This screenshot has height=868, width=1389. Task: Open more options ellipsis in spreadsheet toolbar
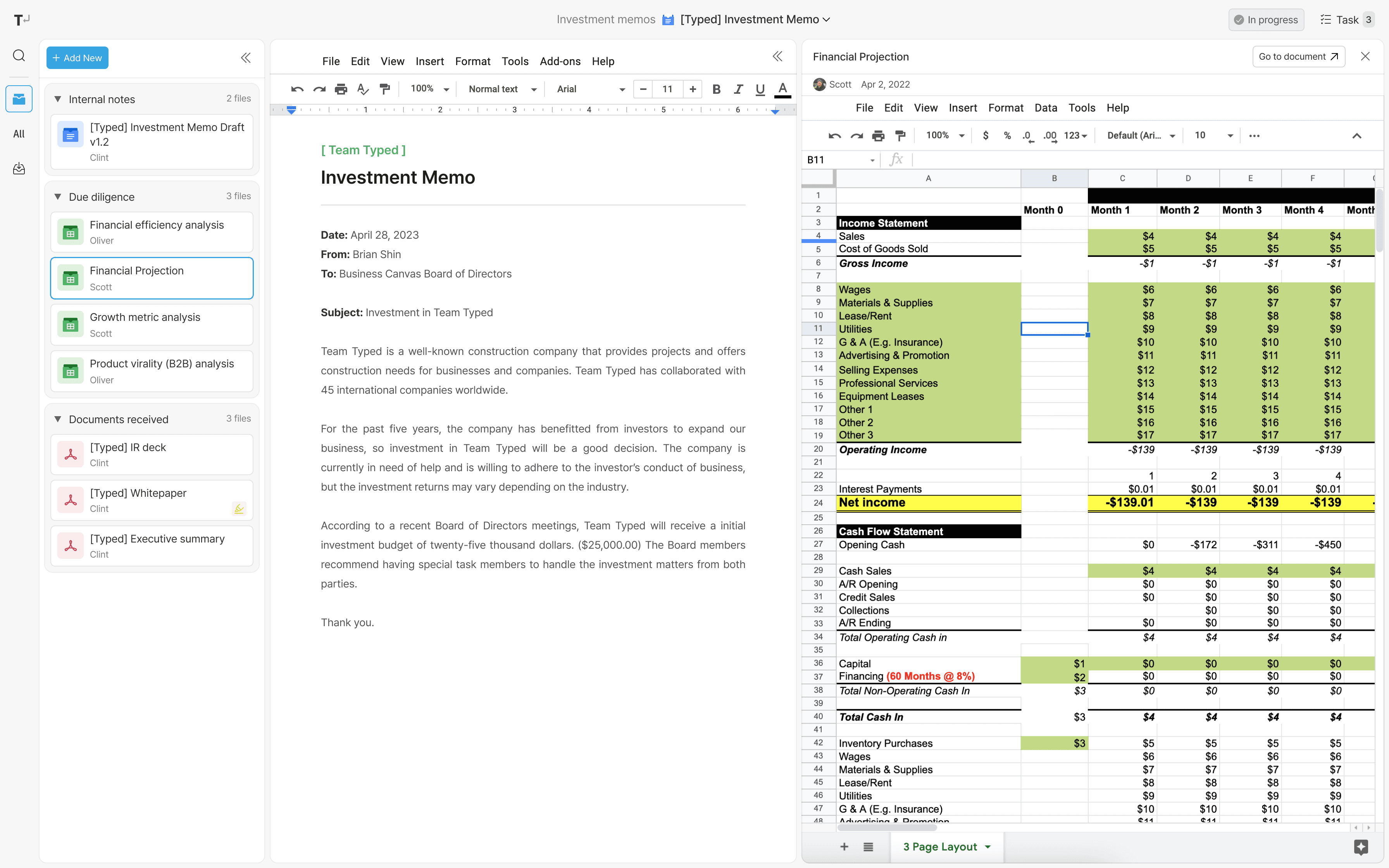tap(1254, 136)
